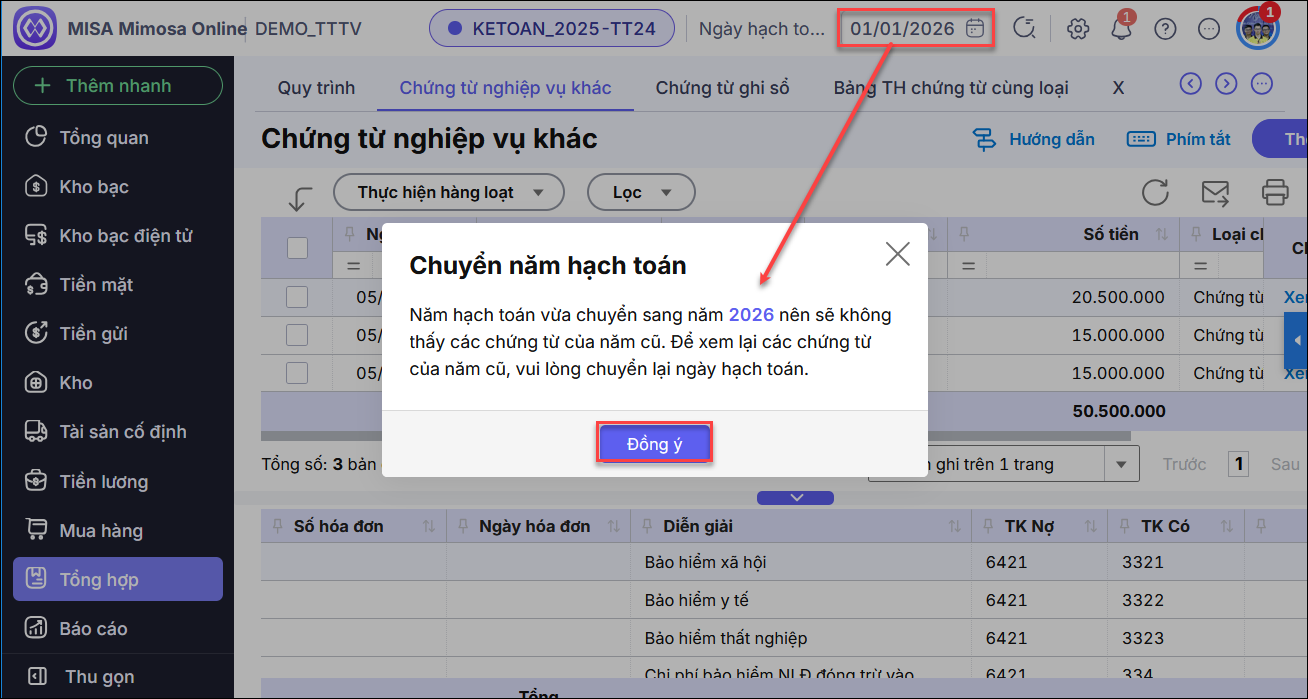Tick the third voucher row checkbox
Screen dimensions: 1308x699
pyautogui.click(x=297, y=373)
